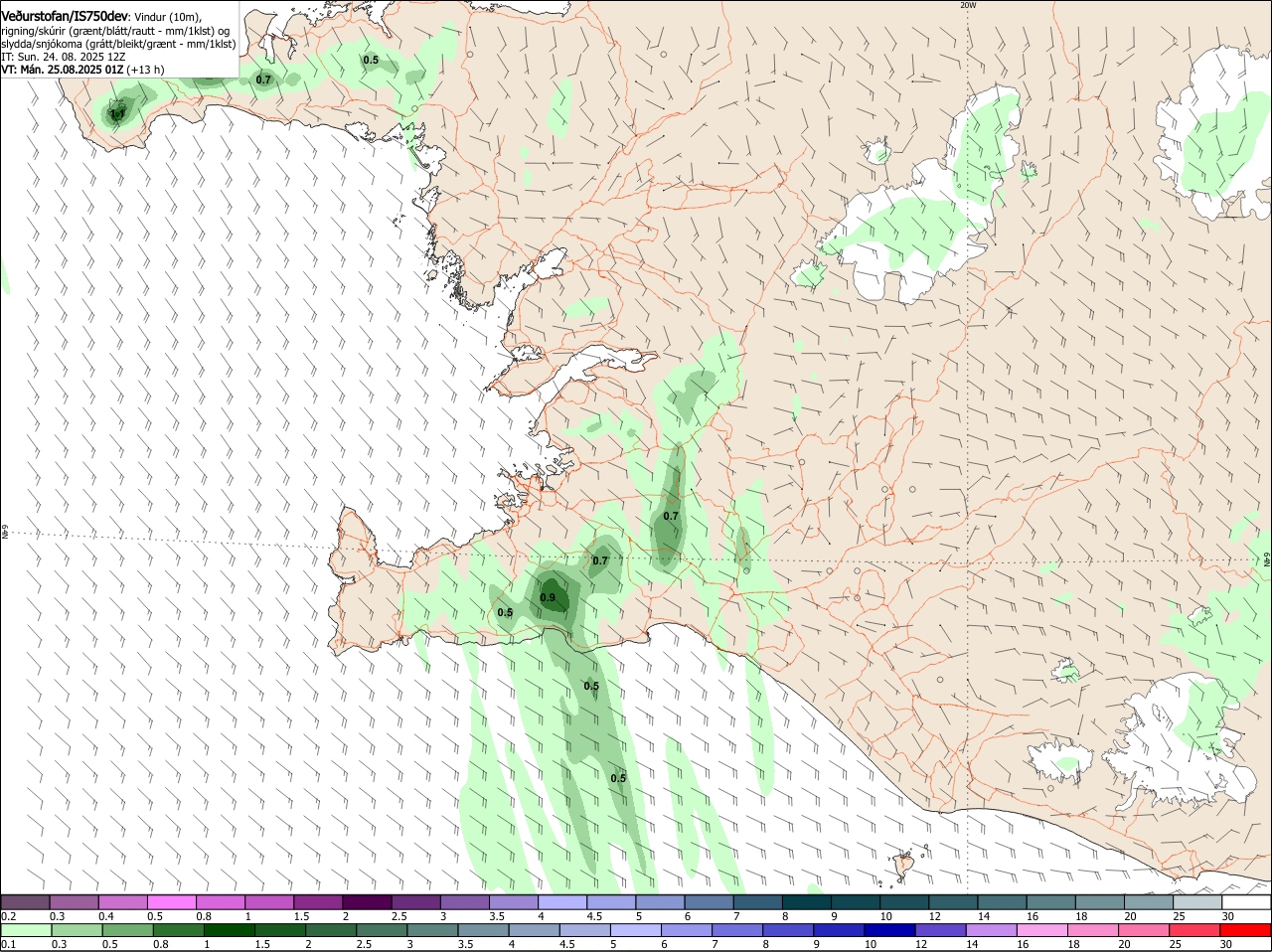The image size is (1272, 952).
Task: Click the '1.1' precipitation value near the northwest coast
Action: point(117,114)
